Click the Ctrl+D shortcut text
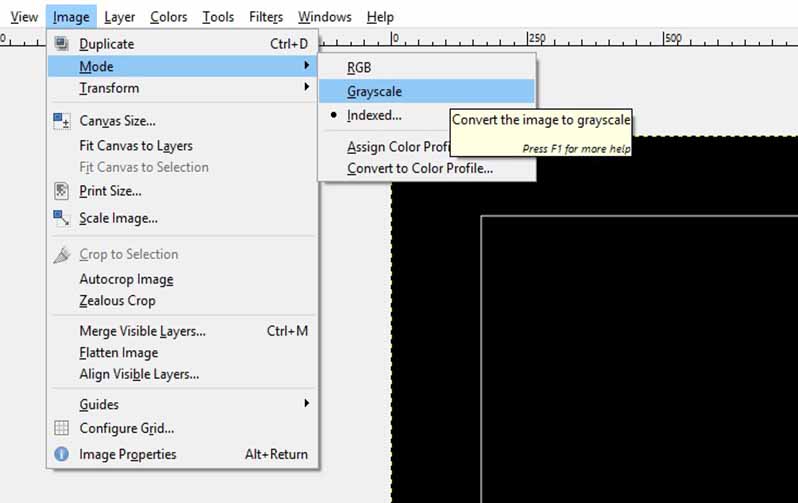 (x=289, y=44)
